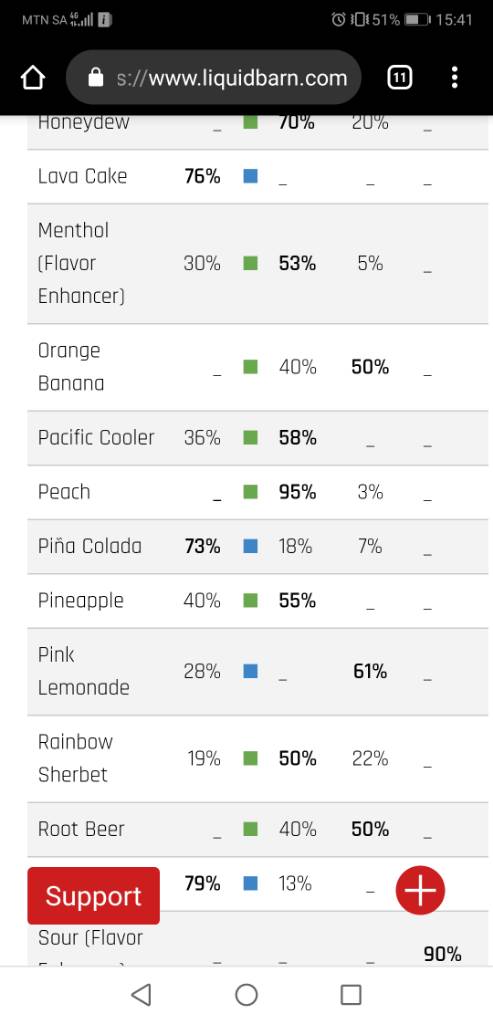493x1024 pixels.
Task: Tap the red plus floating button
Action: (x=421, y=890)
